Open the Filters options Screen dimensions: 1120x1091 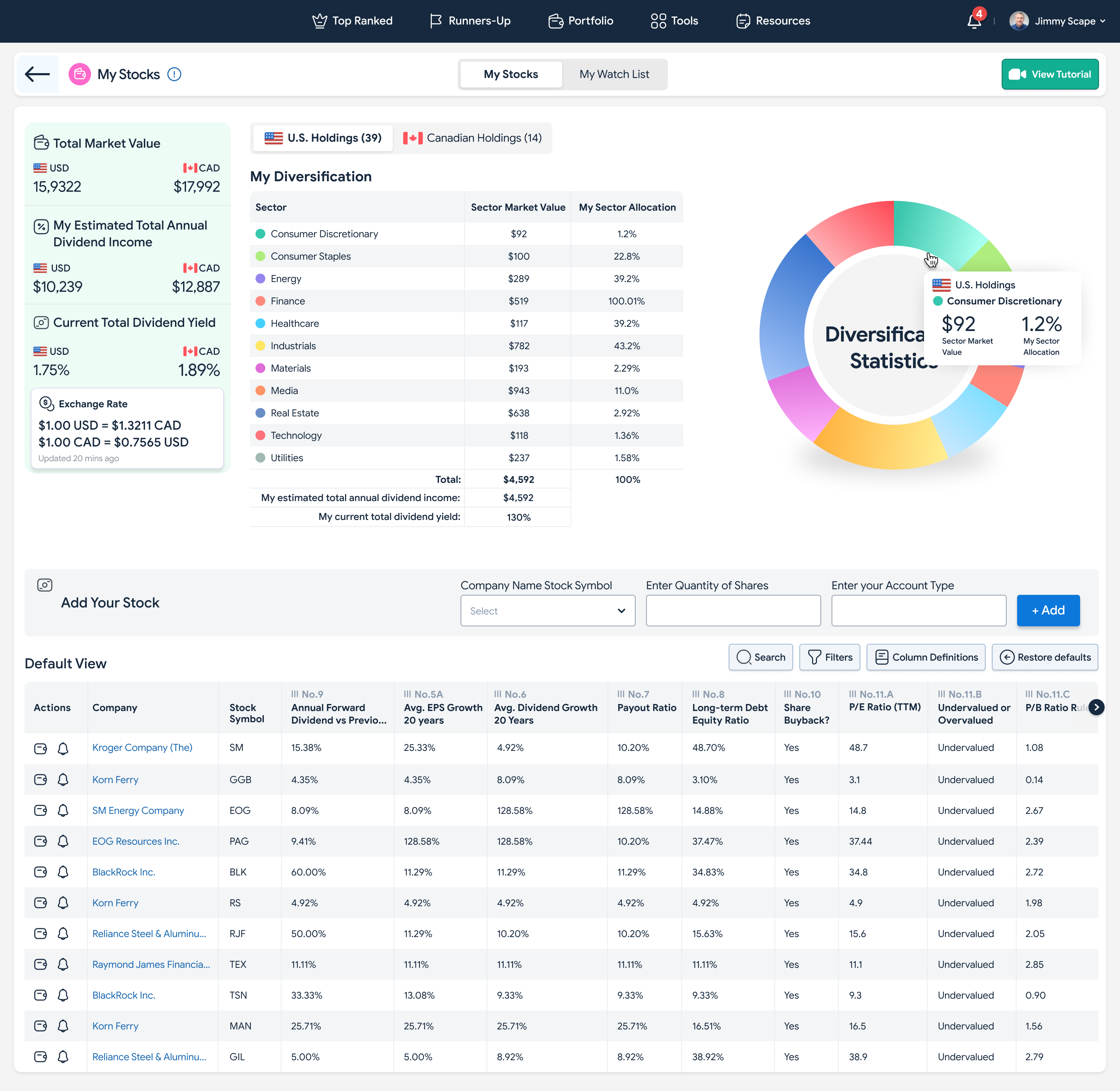829,657
